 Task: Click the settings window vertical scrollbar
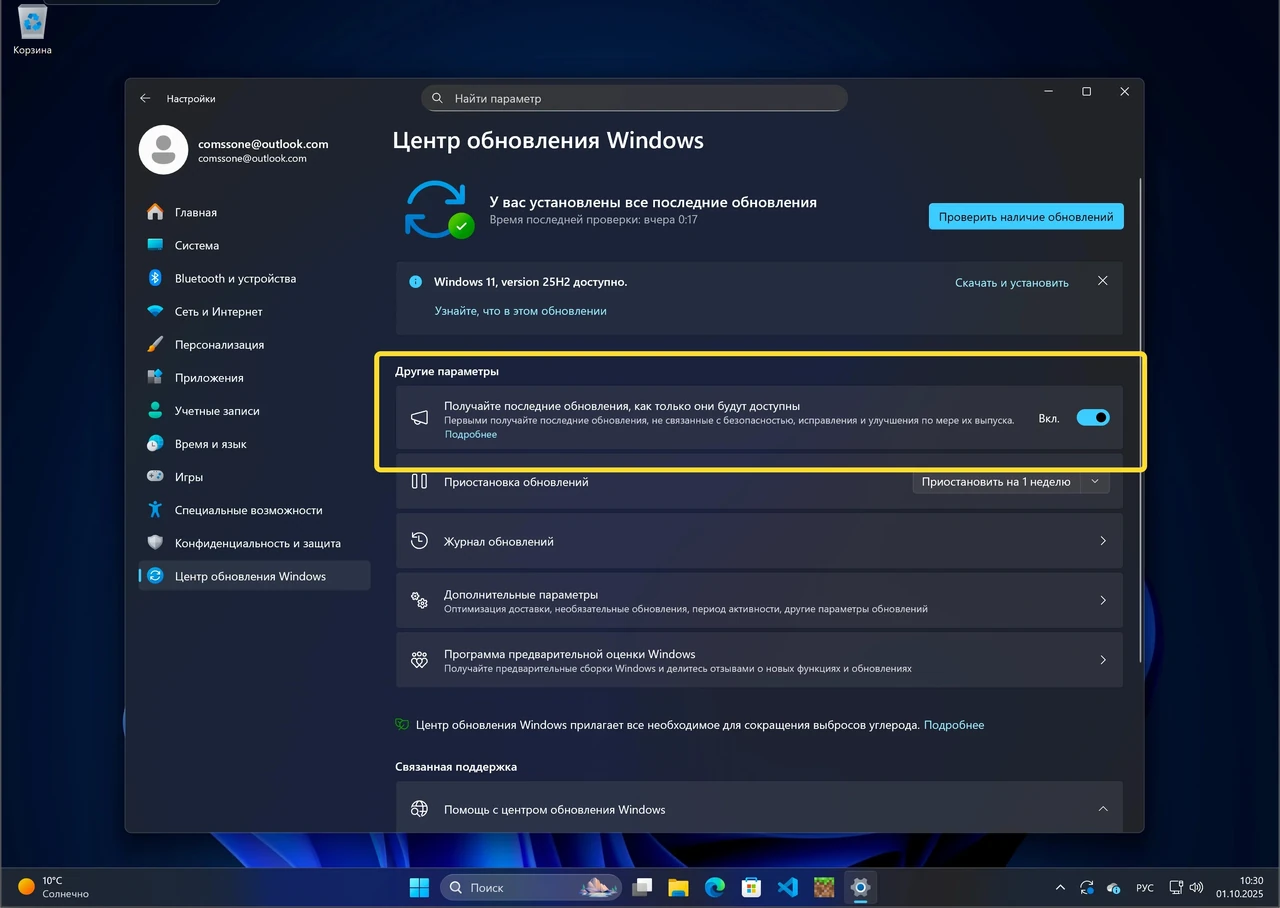1139,420
